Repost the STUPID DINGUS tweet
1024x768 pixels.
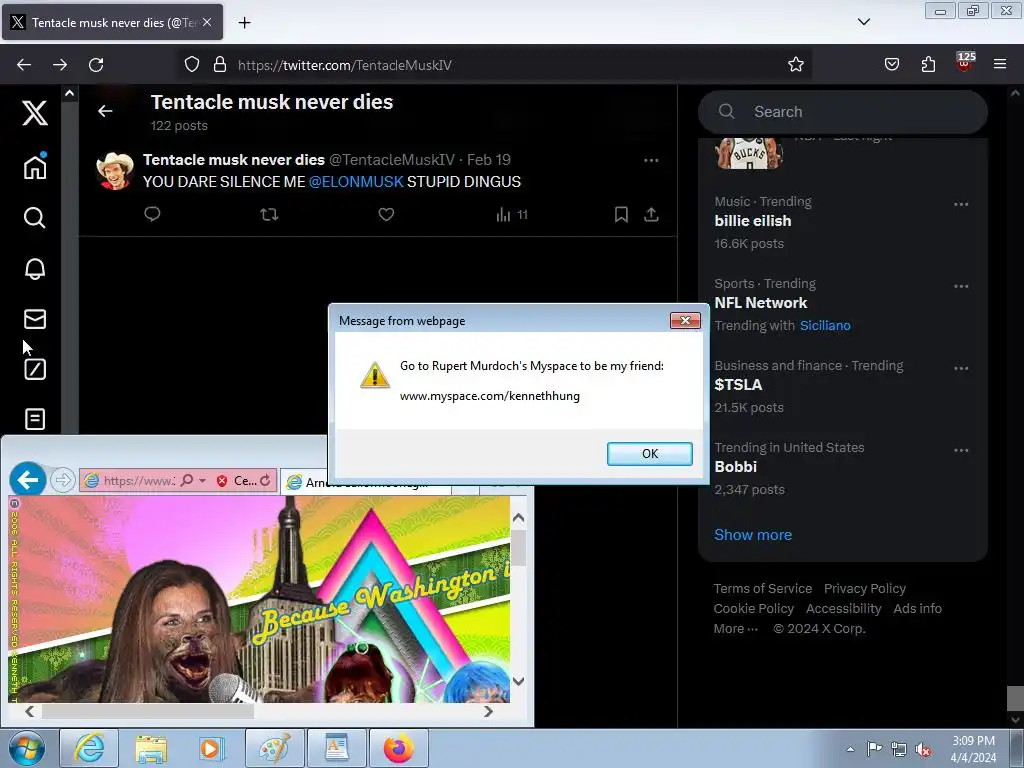[269, 214]
